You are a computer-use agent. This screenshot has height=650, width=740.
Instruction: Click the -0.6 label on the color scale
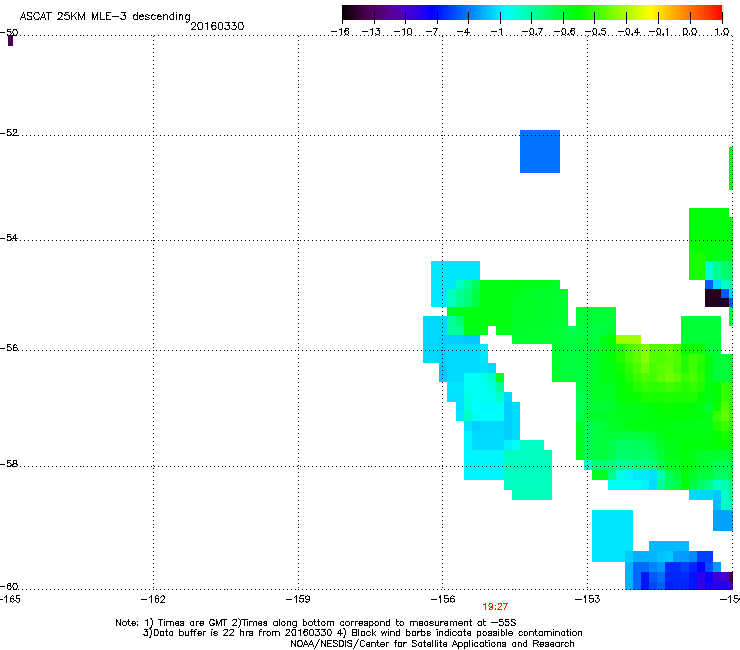564,32
